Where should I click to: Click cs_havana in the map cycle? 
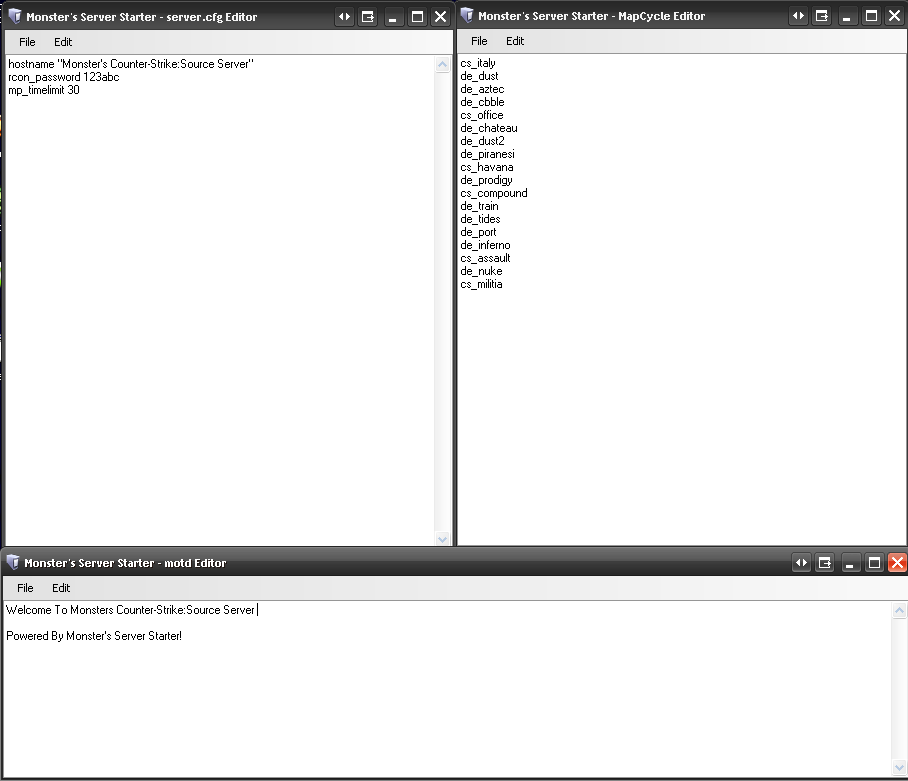[x=487, y=167]
